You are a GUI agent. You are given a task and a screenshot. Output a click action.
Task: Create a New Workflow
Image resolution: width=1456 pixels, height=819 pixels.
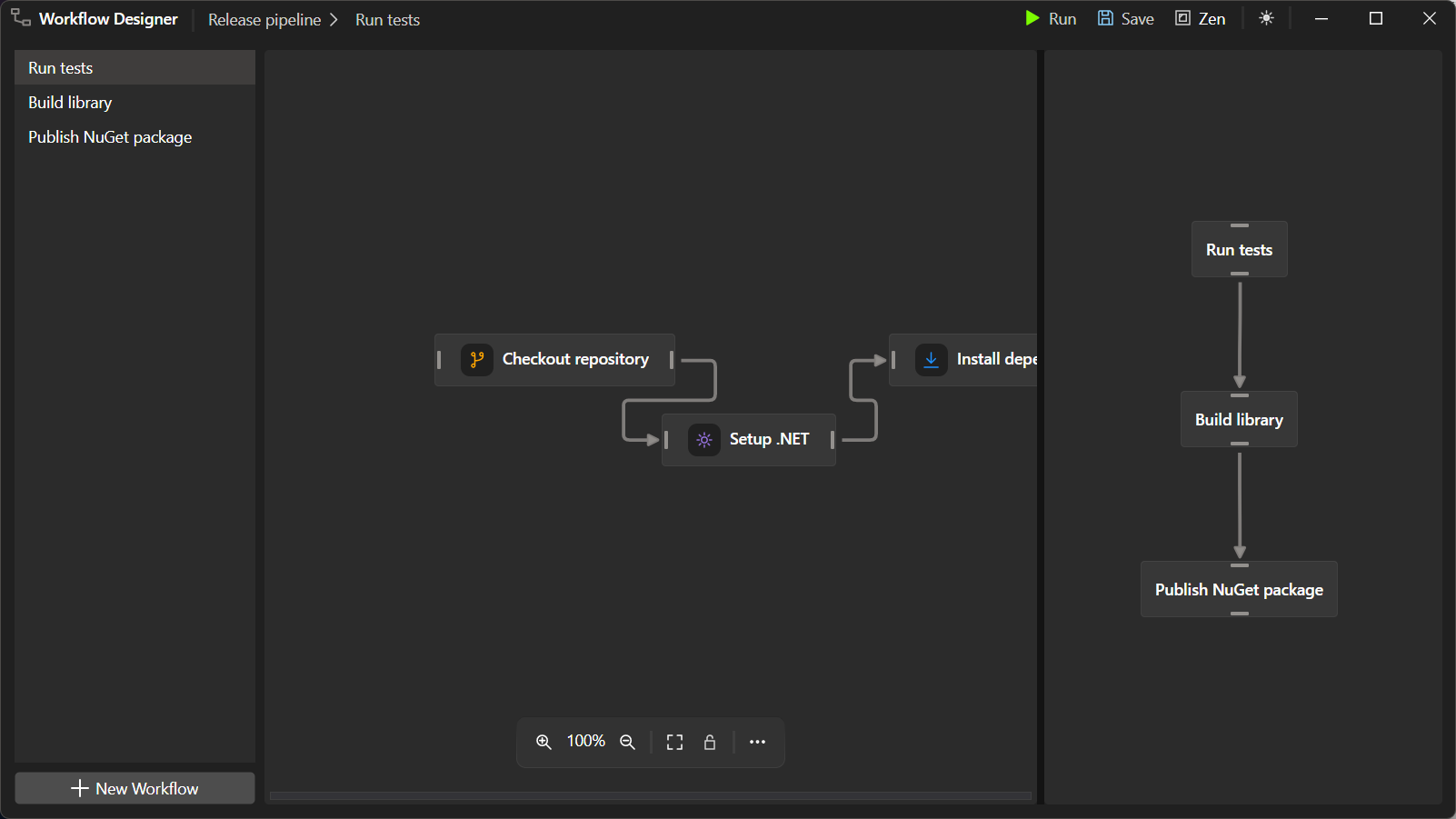click(135, 788)
